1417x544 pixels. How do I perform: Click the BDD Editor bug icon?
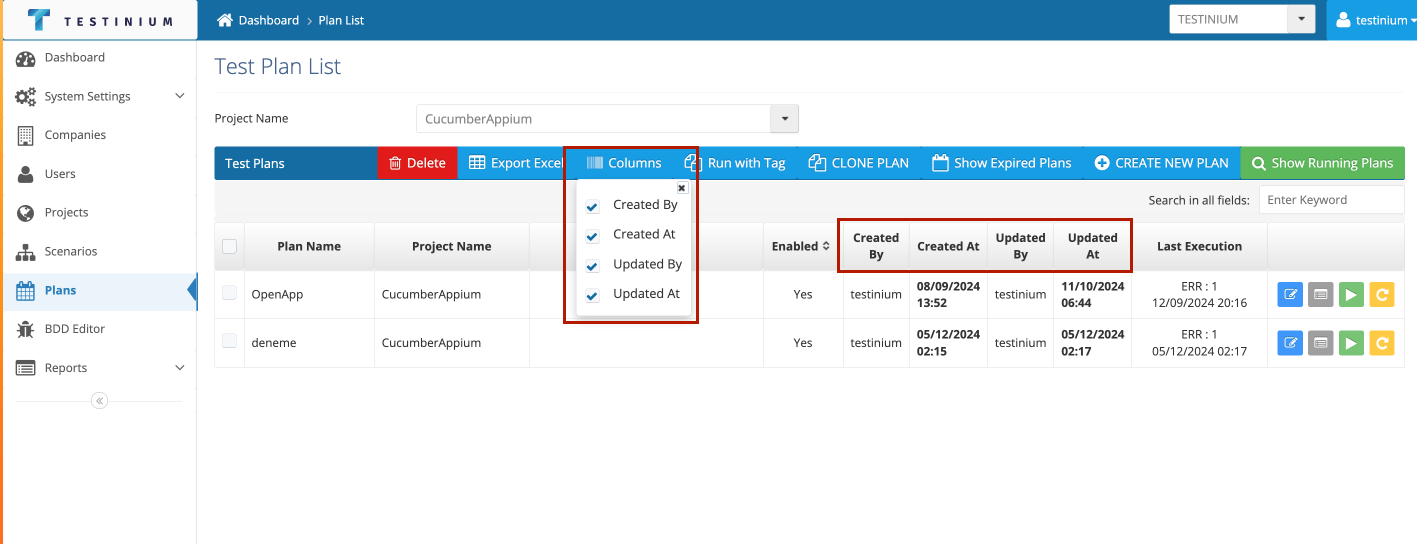26,329
